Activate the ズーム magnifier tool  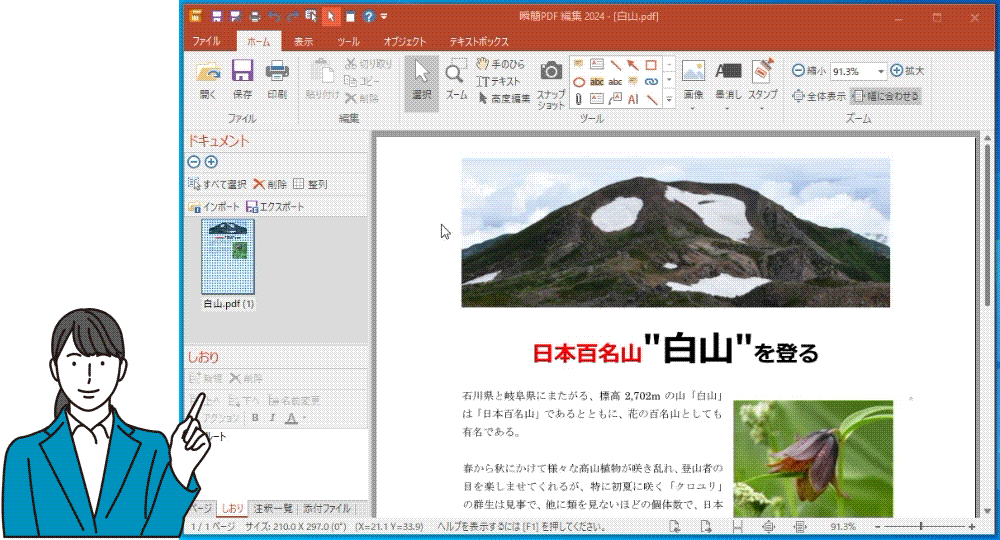456,73
